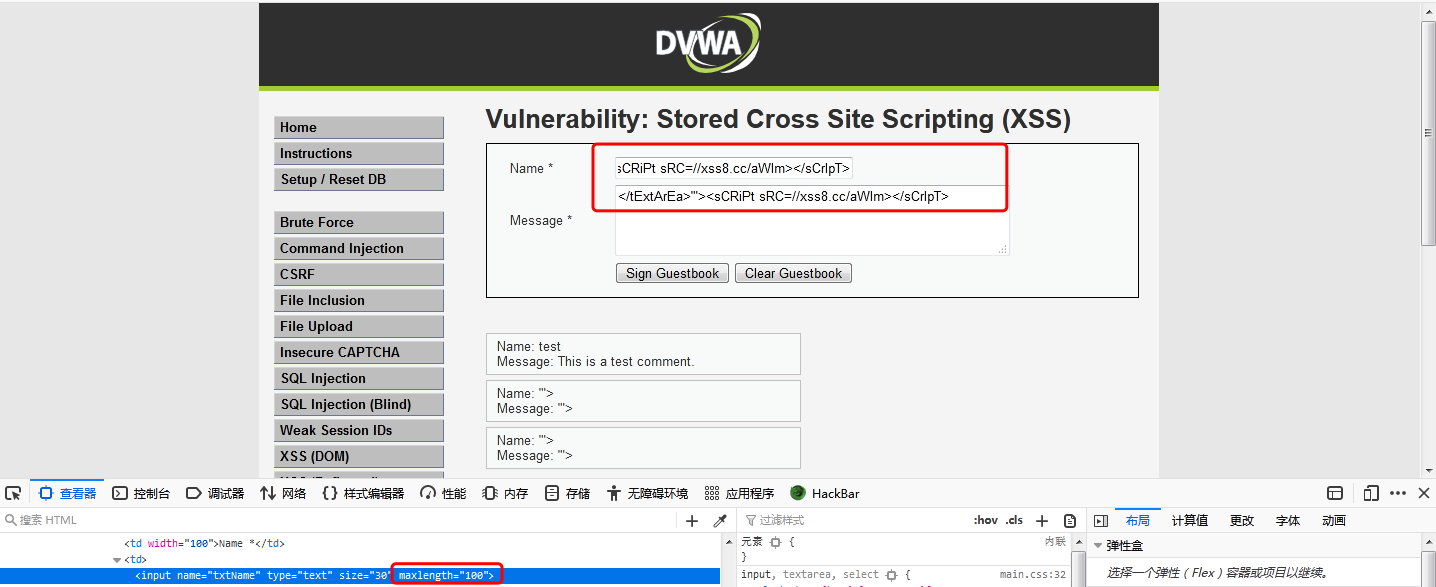Click the 搜索 HTML search field
The width and height of the screenshot is (1436, 587).
340,520
